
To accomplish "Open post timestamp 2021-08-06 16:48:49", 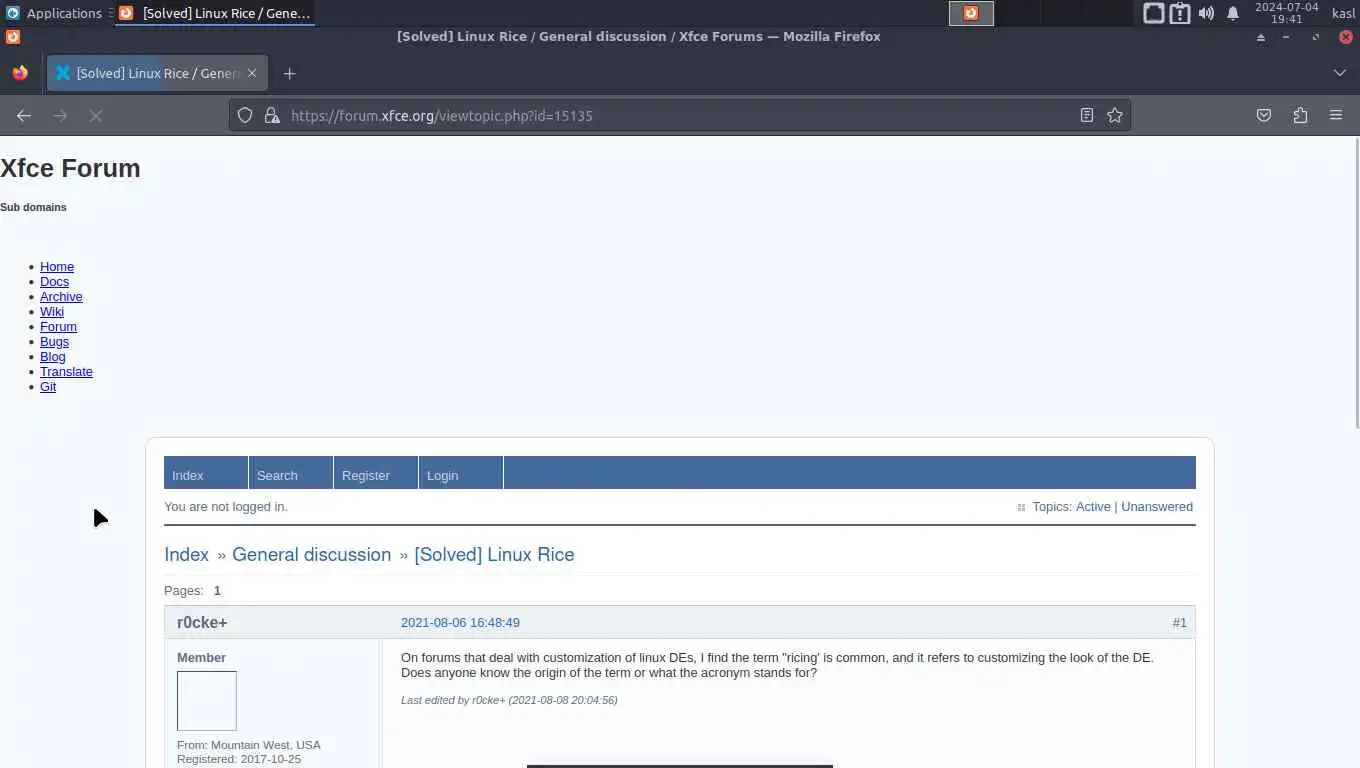I will (x=460, y=623).
